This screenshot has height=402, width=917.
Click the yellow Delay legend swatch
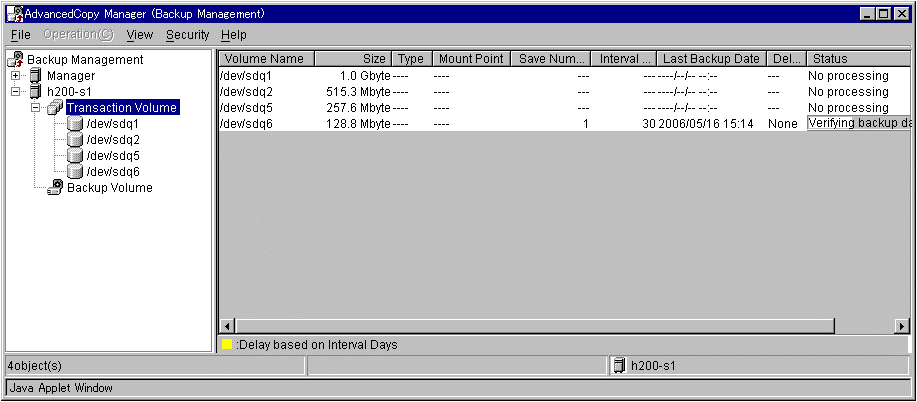coord(227,345)
